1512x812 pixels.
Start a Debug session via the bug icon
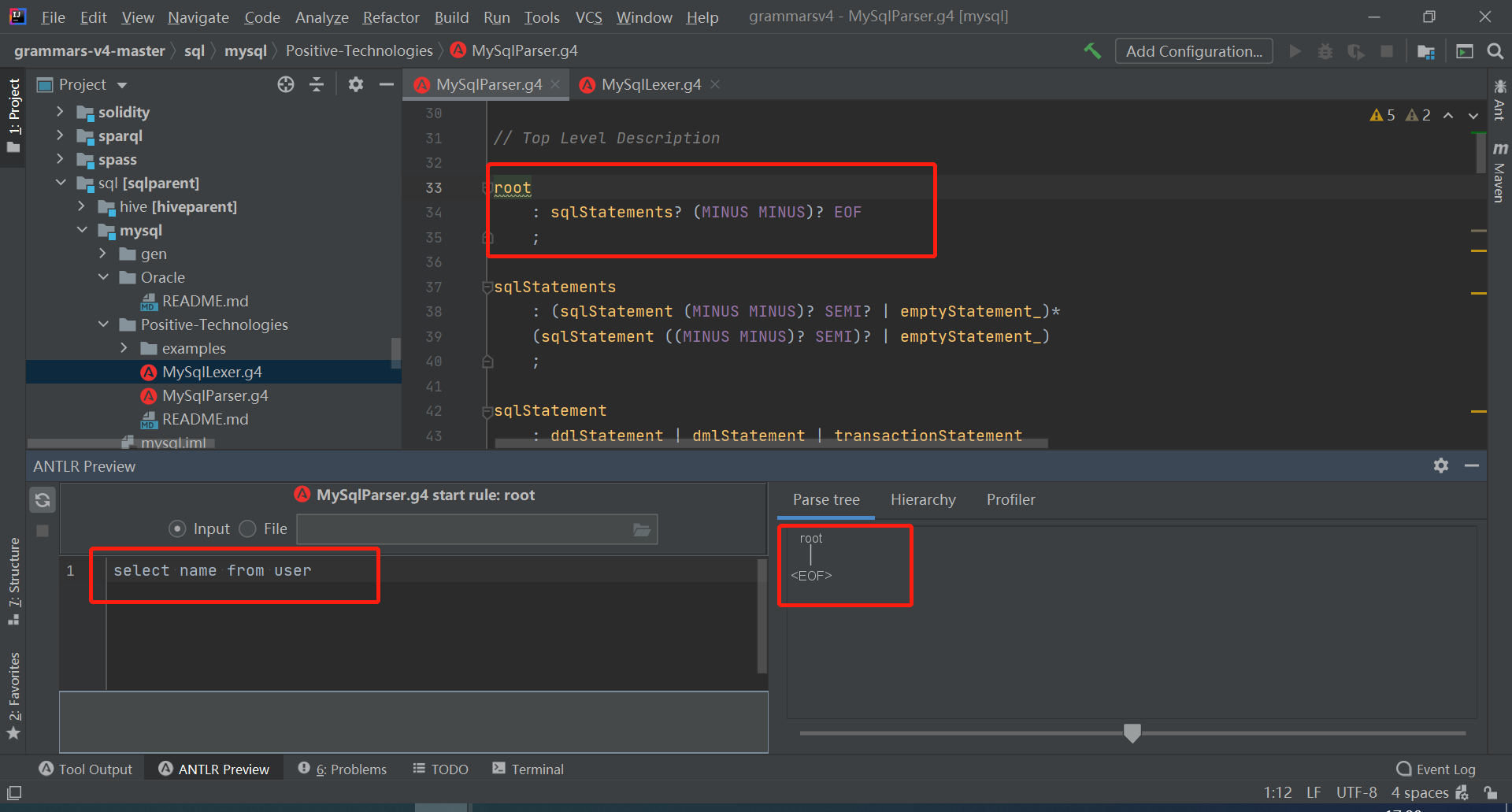click(x=1325, y=50)
